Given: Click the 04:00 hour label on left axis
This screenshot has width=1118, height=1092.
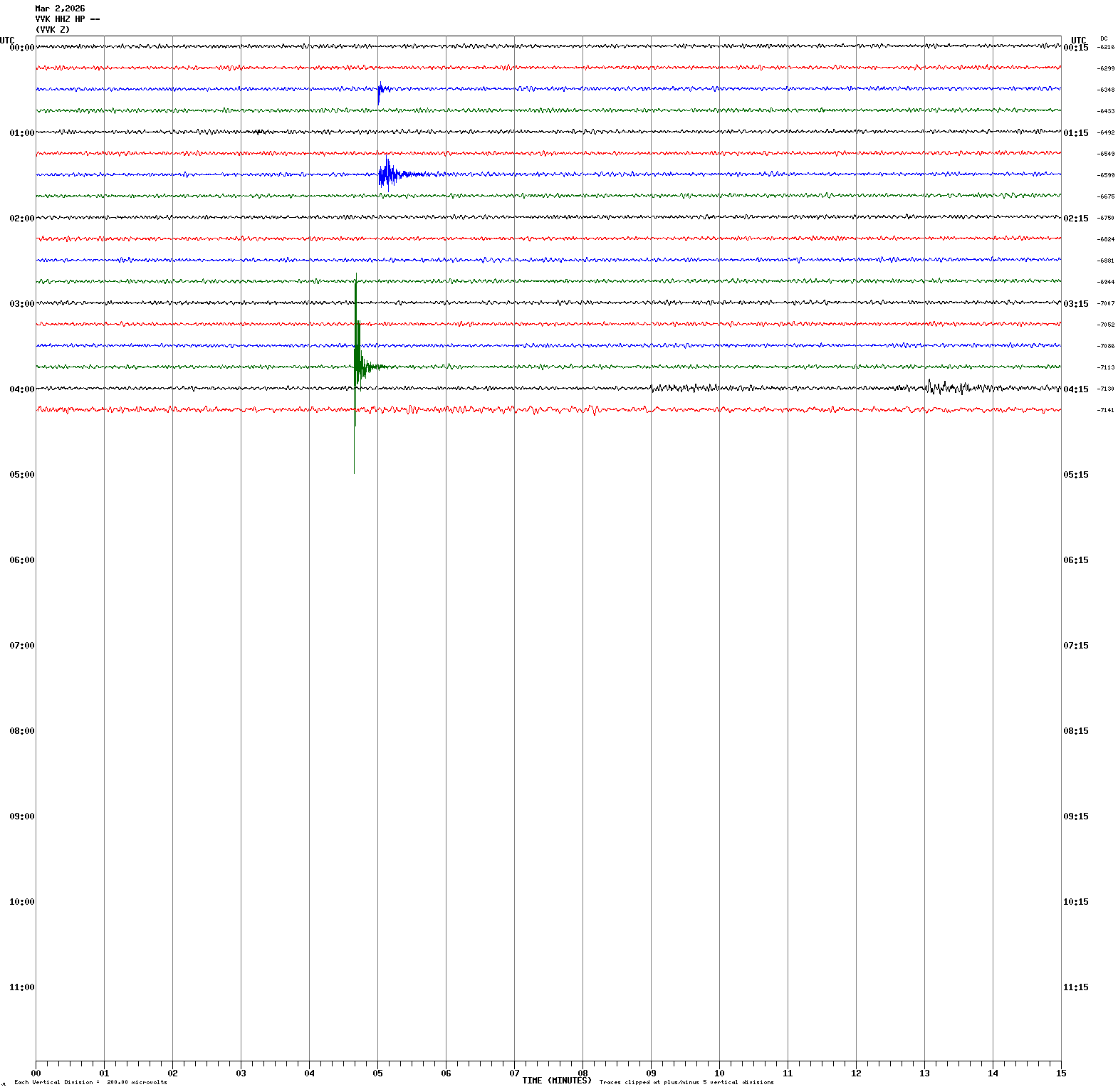Looking at the screenshot, I should [x=21, y=389].
